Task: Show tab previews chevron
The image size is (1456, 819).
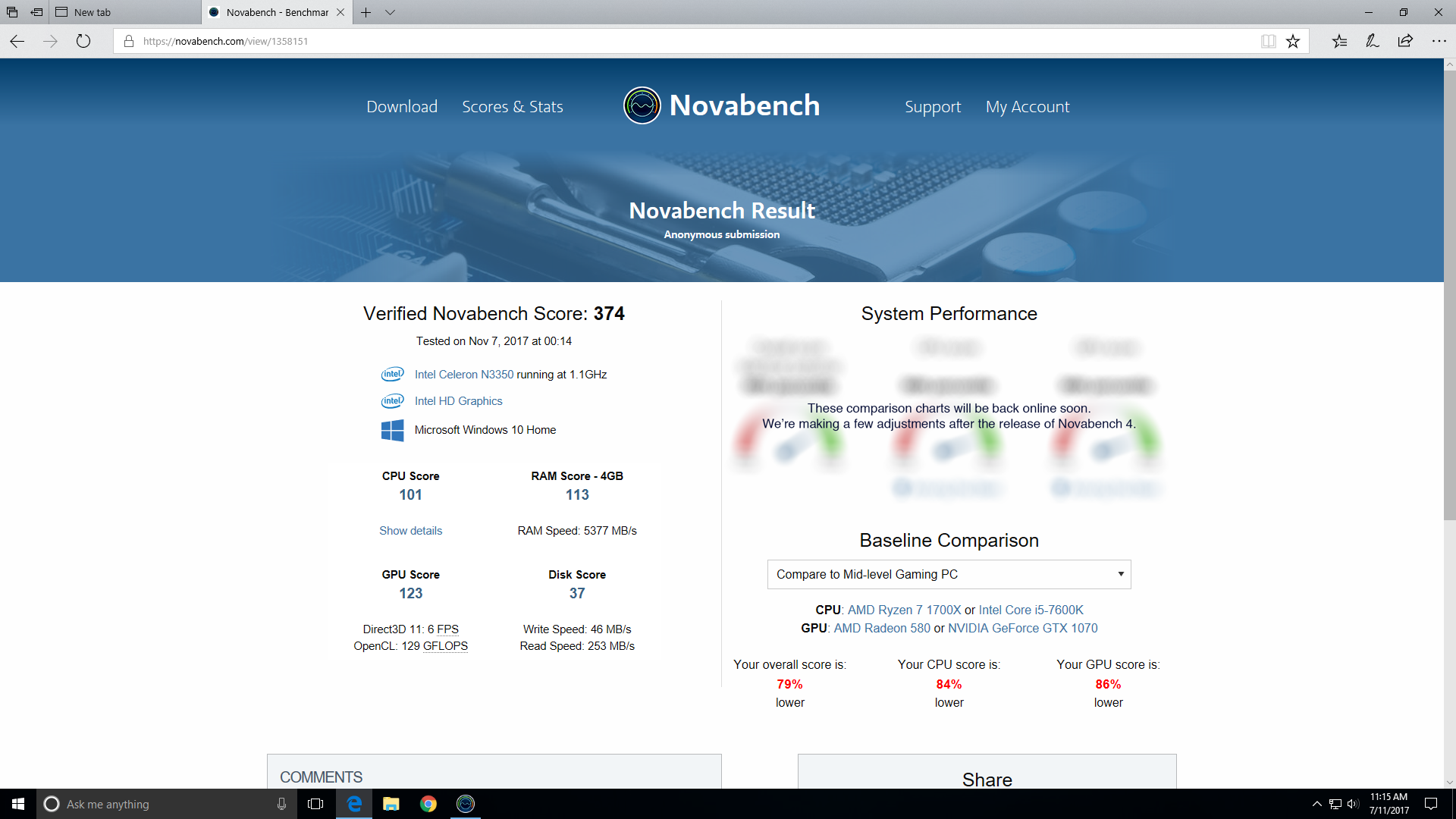Action: coord(390,12)
